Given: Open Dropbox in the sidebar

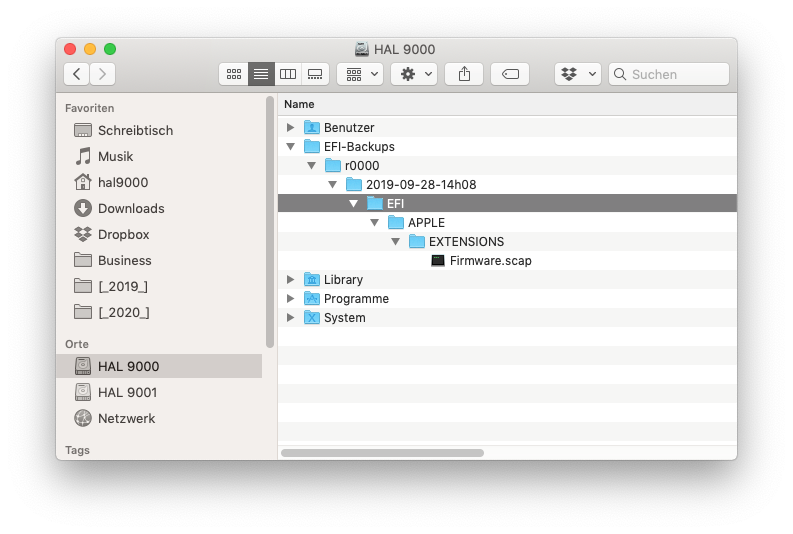Looking at the screenshot, I should pos(160,235).
